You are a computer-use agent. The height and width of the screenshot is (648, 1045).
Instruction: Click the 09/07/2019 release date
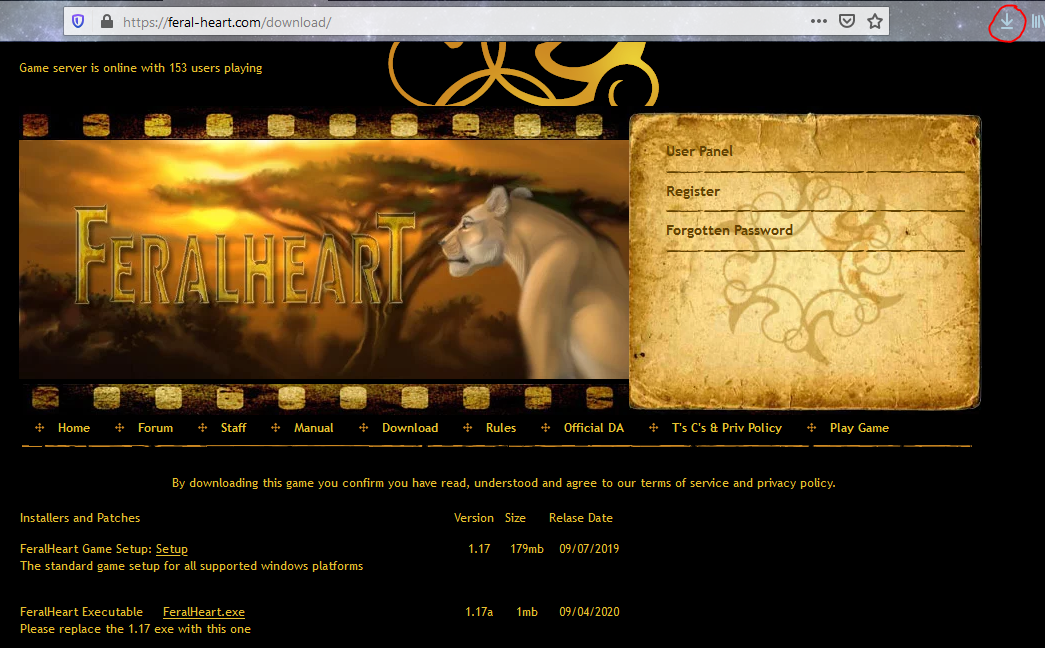(589, 549)
